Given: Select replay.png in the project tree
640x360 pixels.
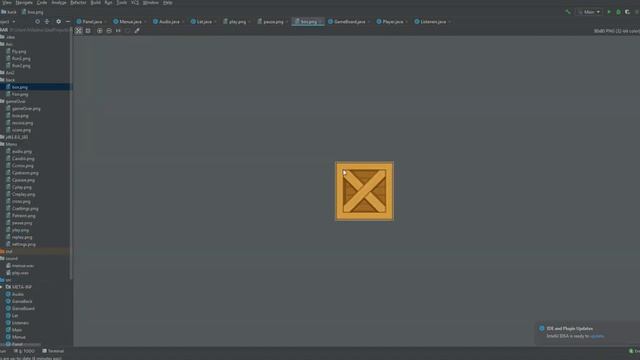Looking at the screenshot, I should click(x=22, y=237).
